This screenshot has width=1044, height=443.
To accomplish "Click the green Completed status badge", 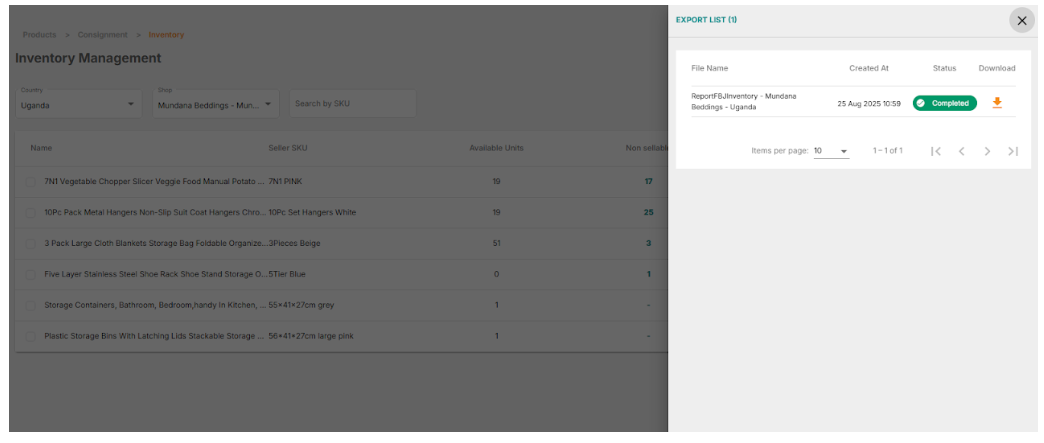I will pos(944,103).
